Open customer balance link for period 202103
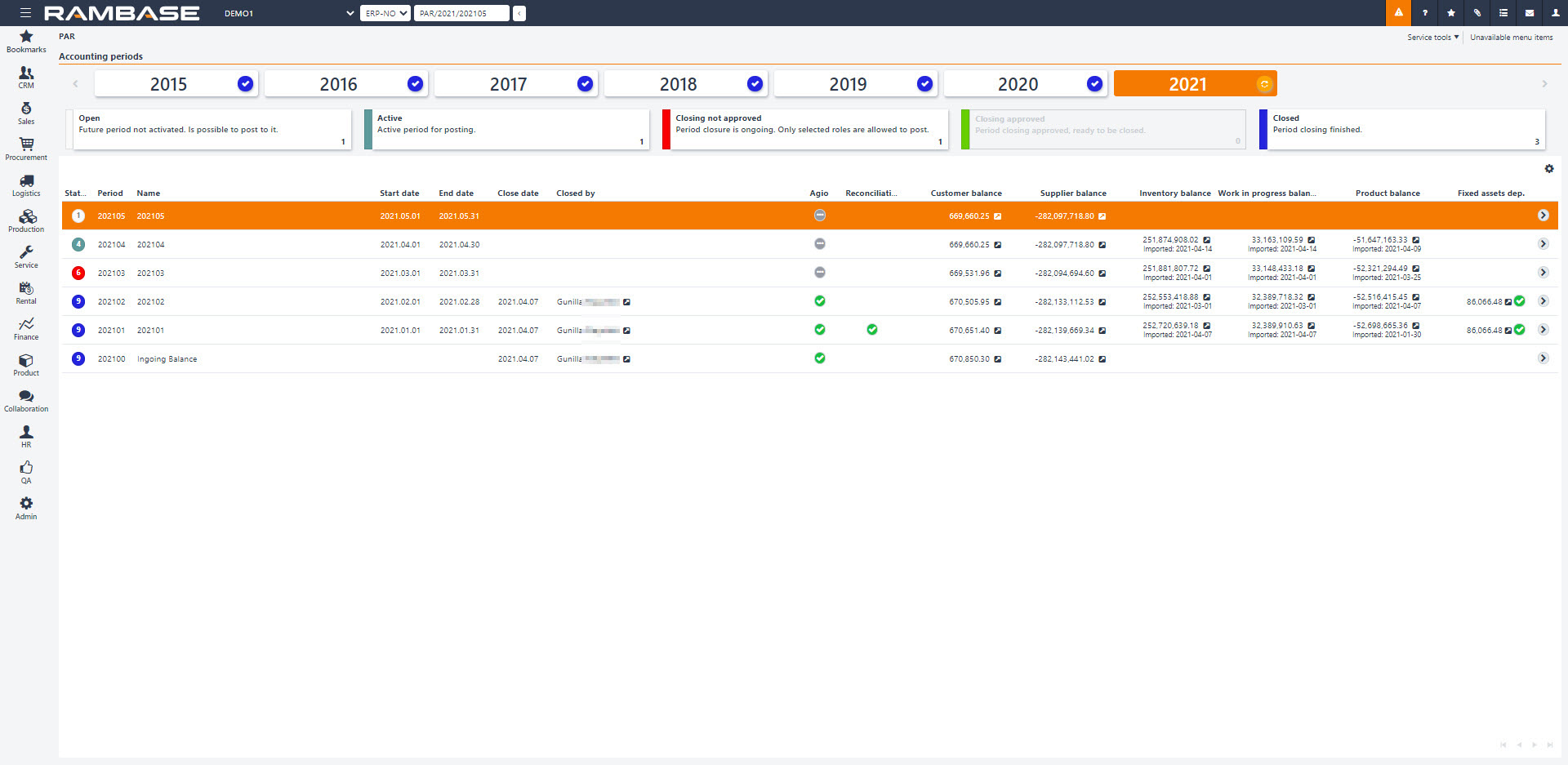This screenshot has height=765, width=1568. 997,274
